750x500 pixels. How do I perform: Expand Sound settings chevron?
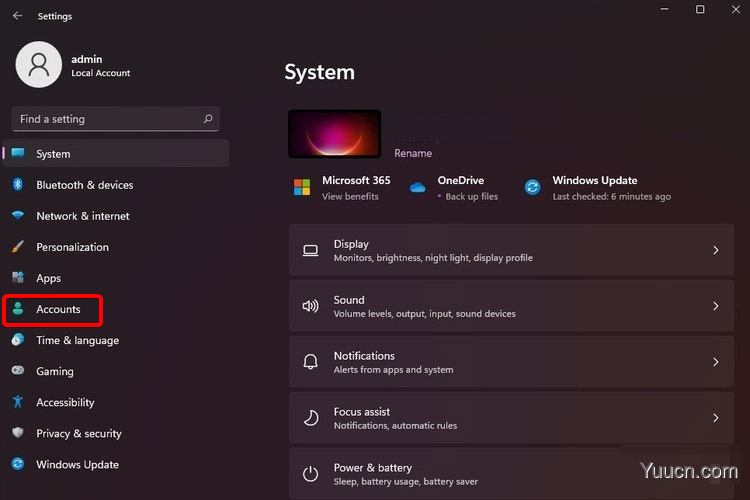(716, 306)
